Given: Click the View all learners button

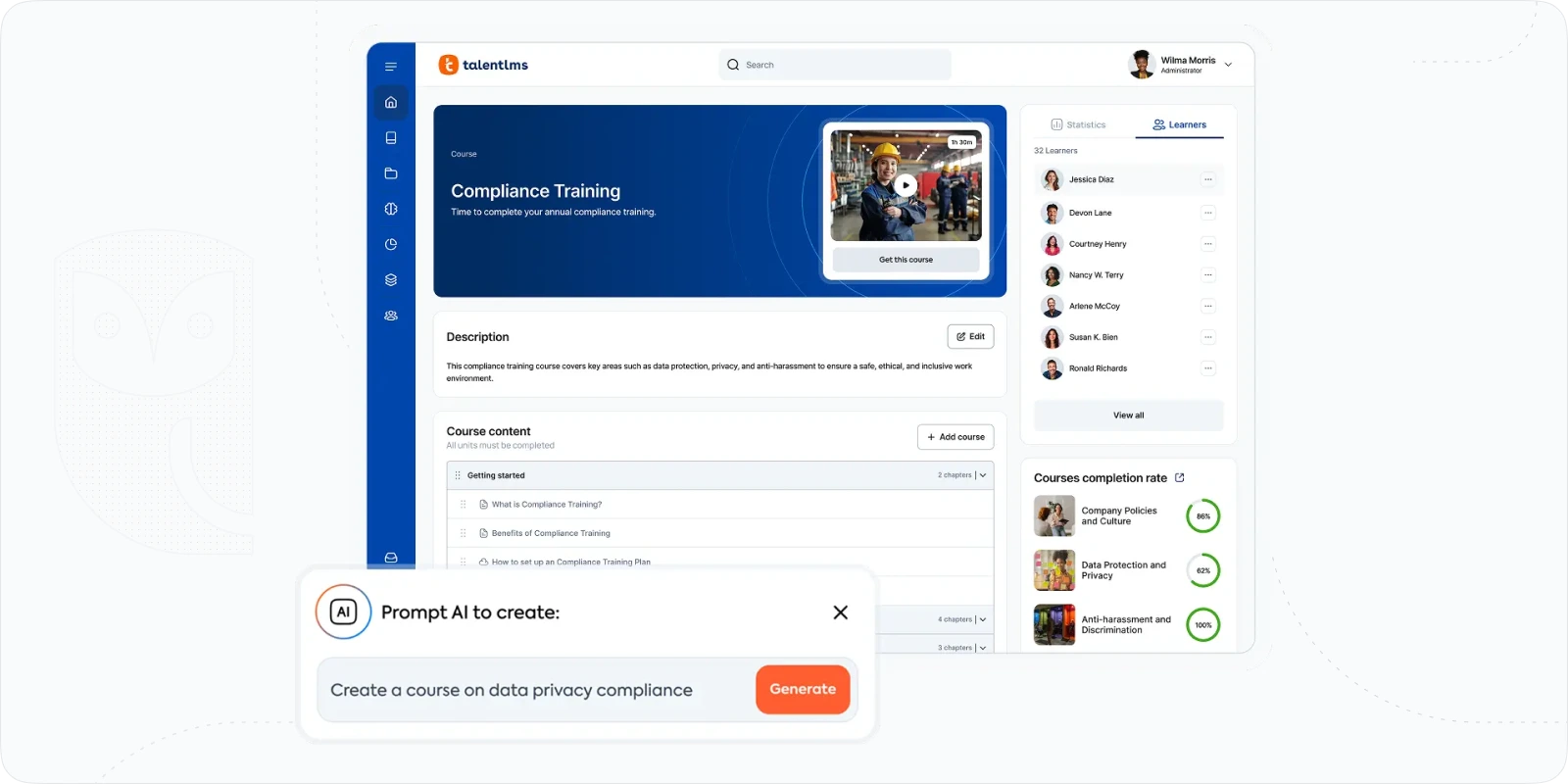Looking at the screenshot, I should (1129, 416).
